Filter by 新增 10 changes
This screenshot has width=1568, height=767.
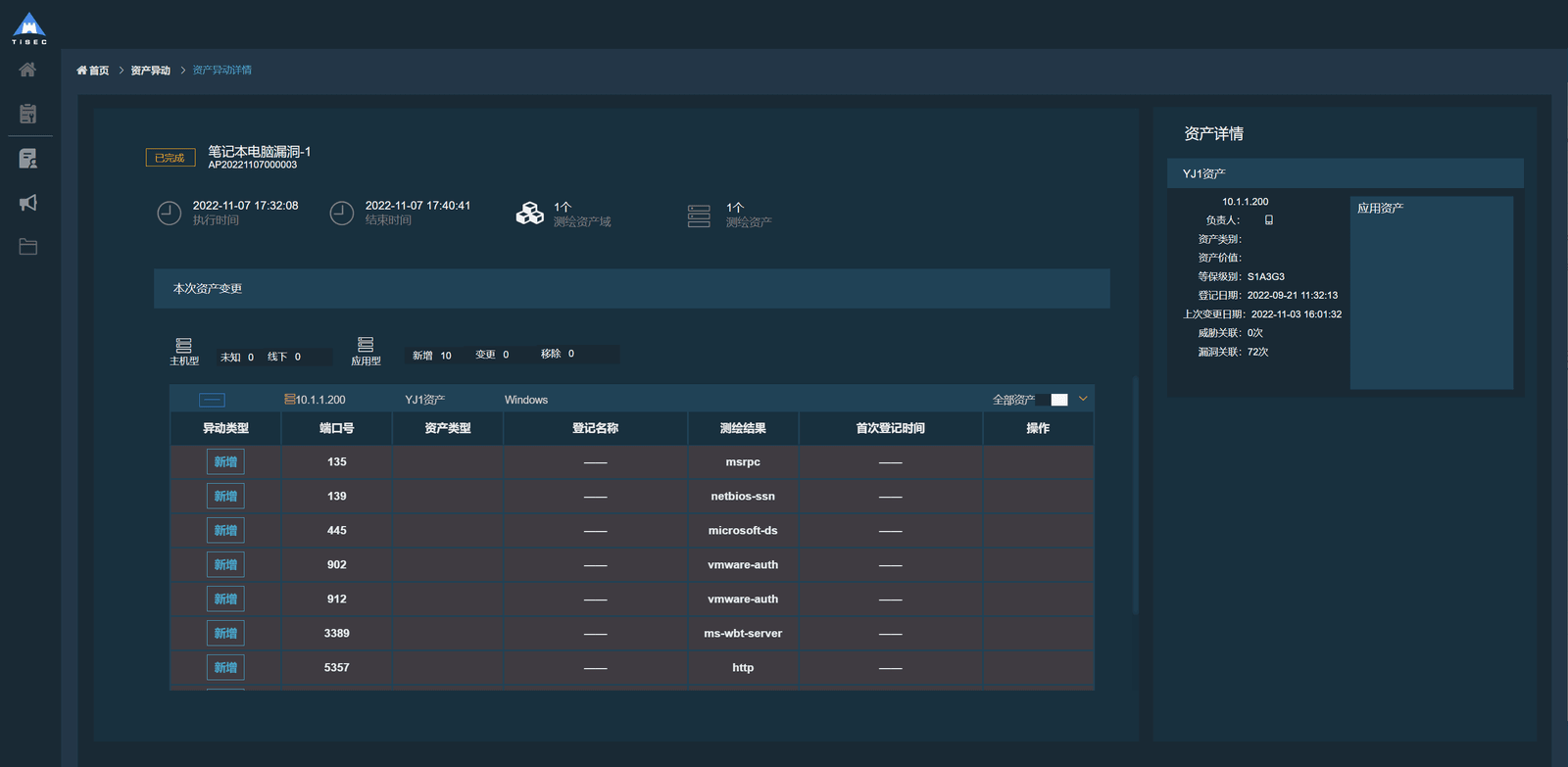click(432, 356)
